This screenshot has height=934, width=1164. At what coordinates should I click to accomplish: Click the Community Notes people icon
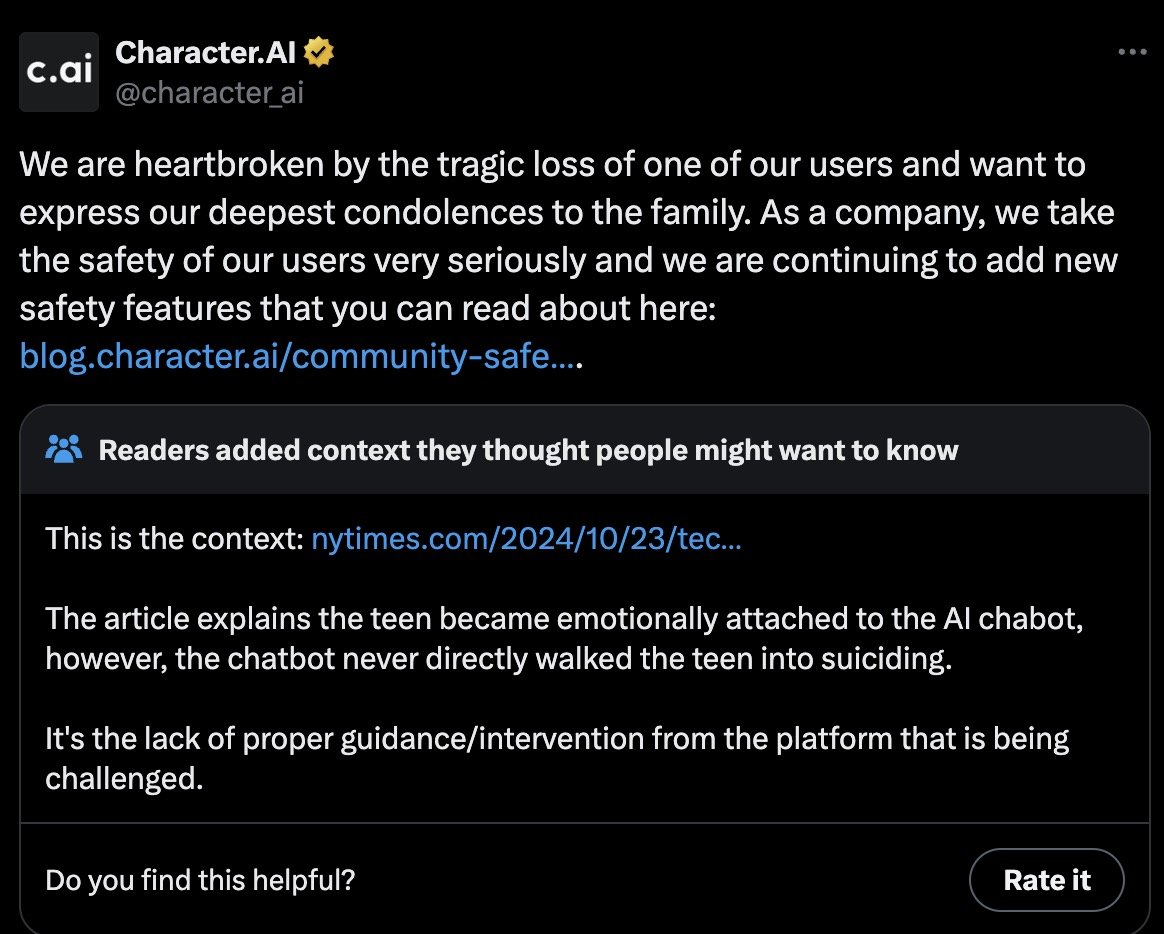[64, 449]
